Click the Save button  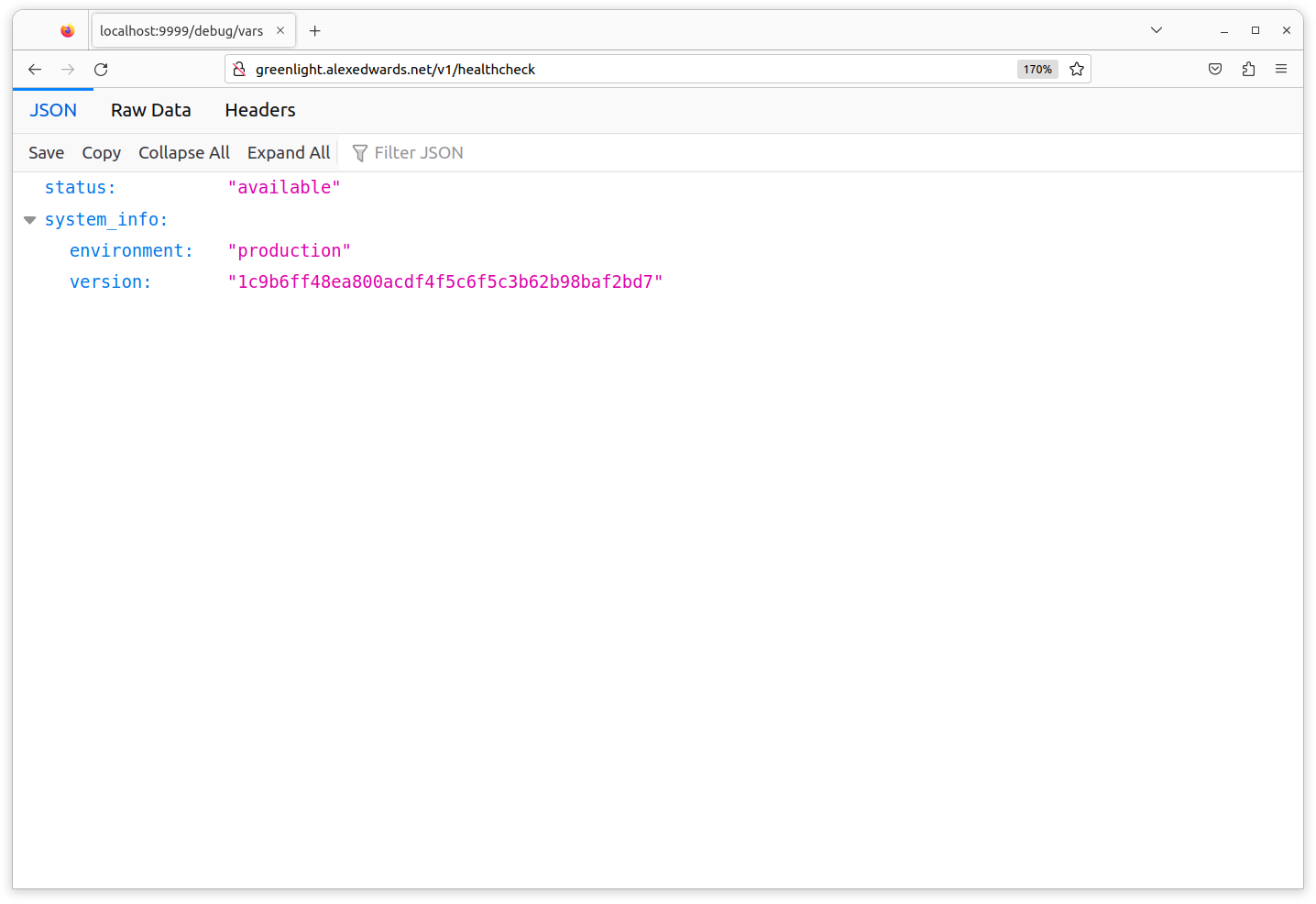coord(46,153)
